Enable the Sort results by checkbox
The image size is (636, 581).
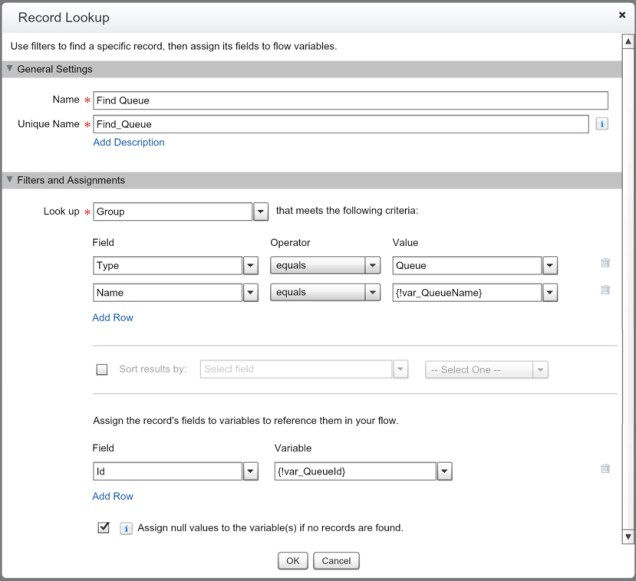101,369
